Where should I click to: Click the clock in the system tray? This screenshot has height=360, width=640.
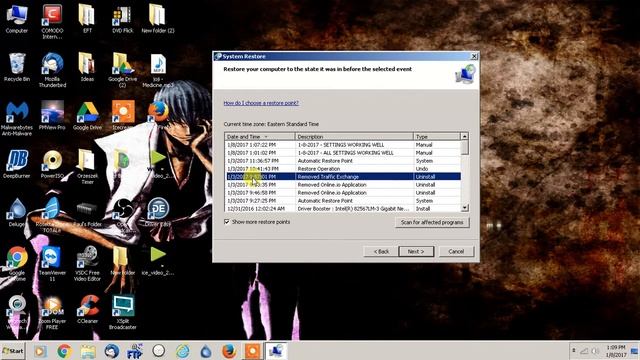point(616,351)
